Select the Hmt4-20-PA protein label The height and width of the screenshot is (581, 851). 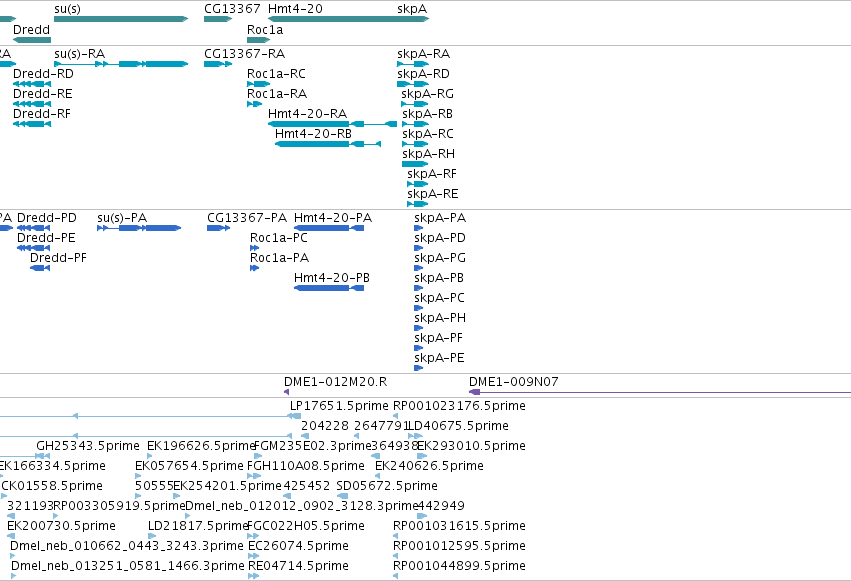click(333, 218)
